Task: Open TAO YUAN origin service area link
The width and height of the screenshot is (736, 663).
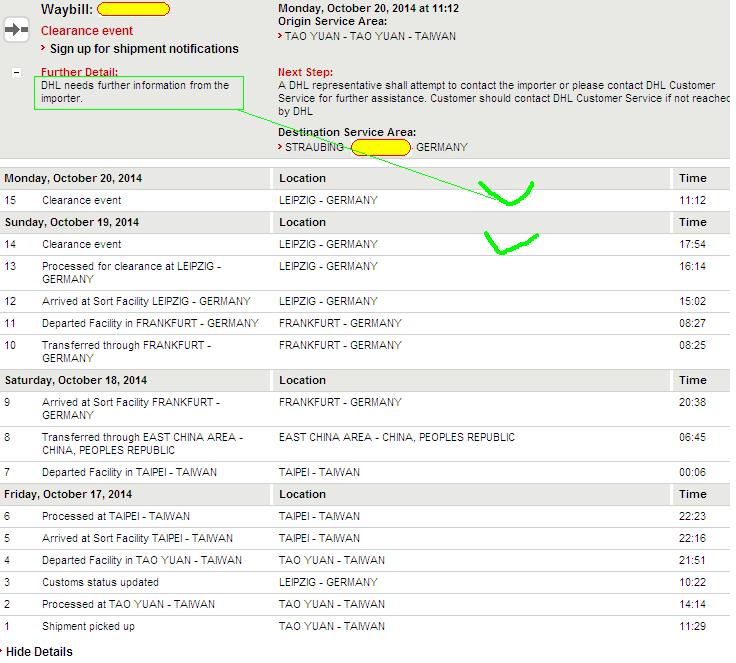Action: (x=370, y=36)
